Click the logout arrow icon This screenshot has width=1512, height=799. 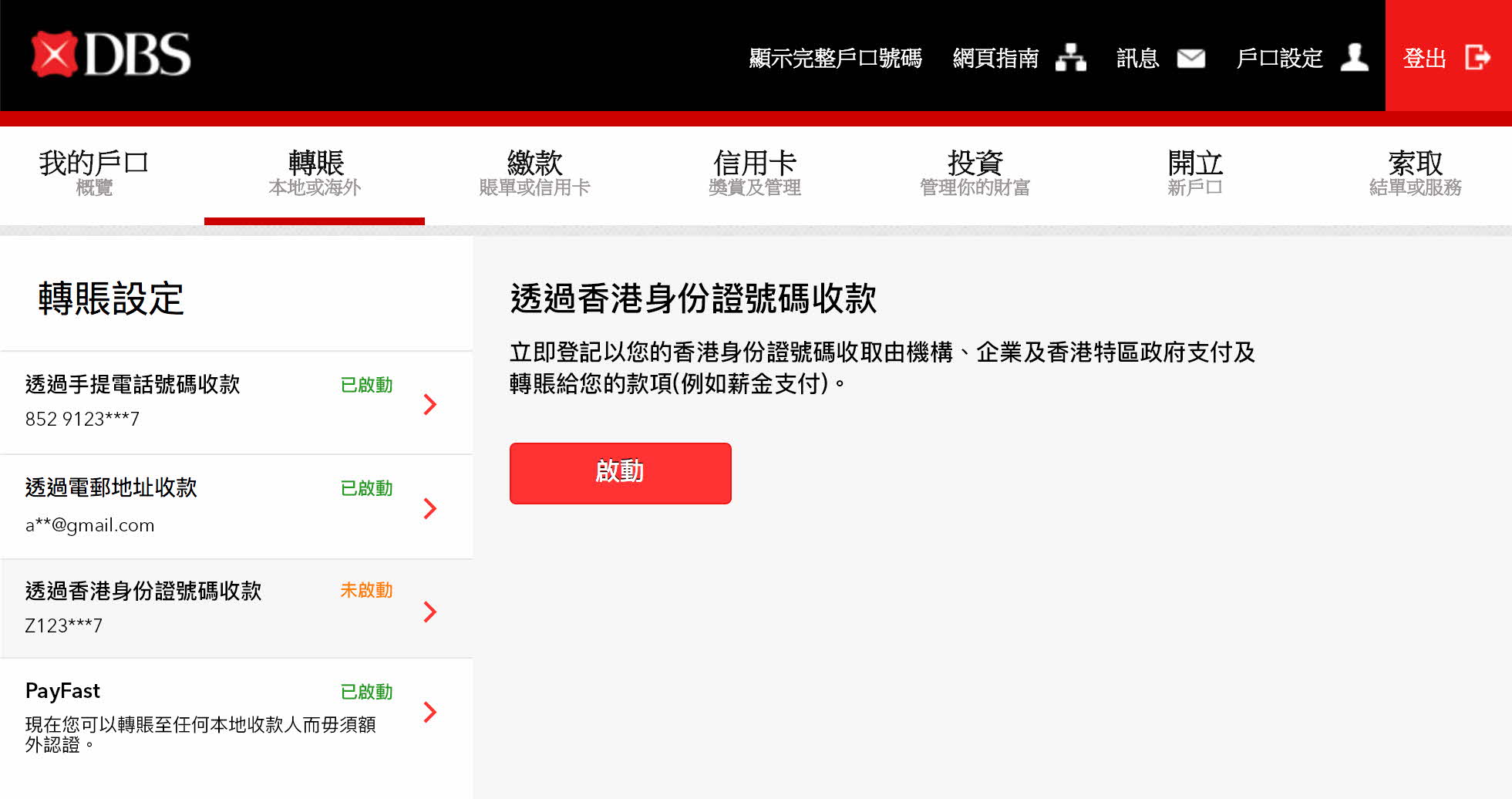(1477, 58)
